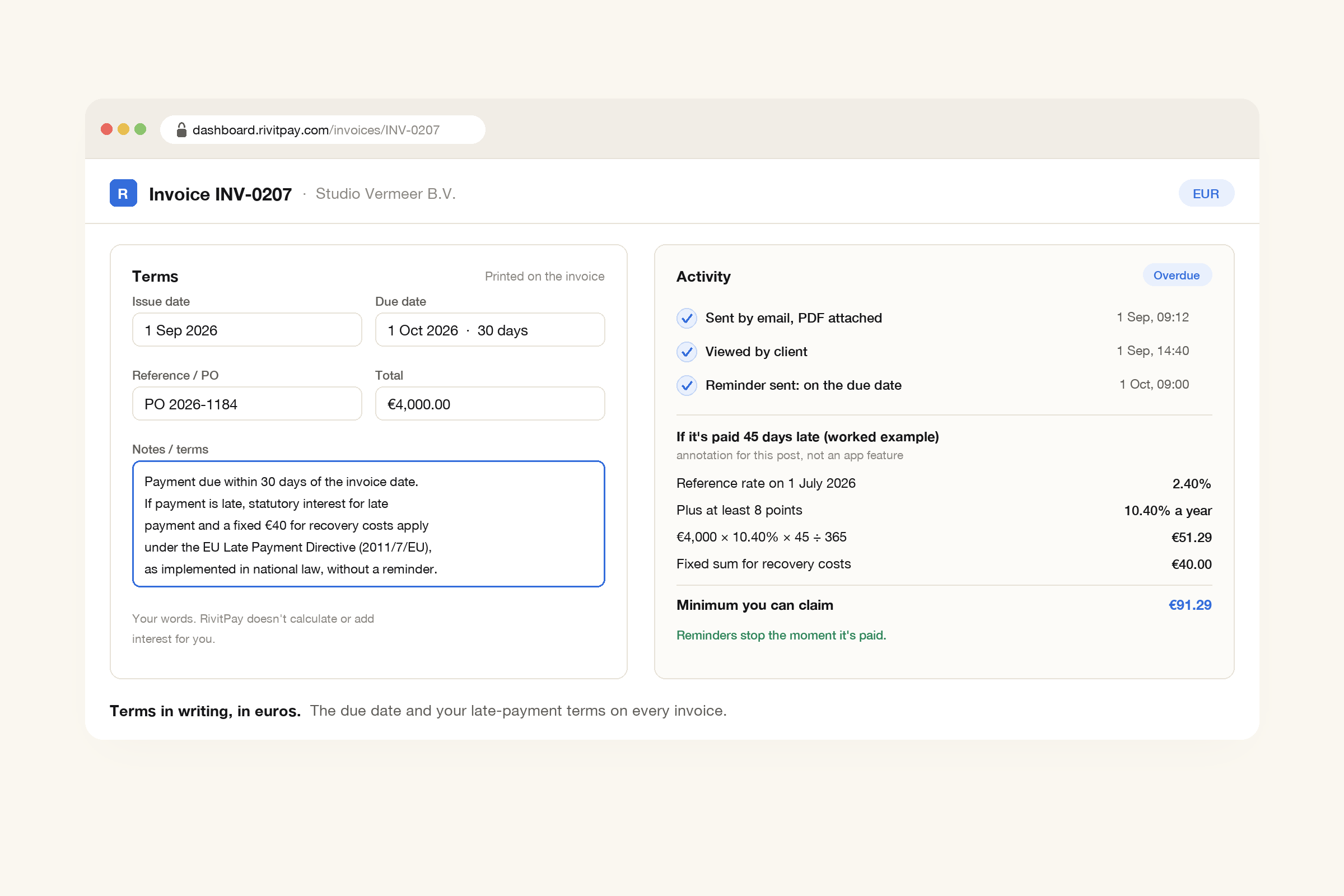This screenshot has width=1344, height=896.
Task: Click inside the Notes / terms text box
Action: [368, 524]
